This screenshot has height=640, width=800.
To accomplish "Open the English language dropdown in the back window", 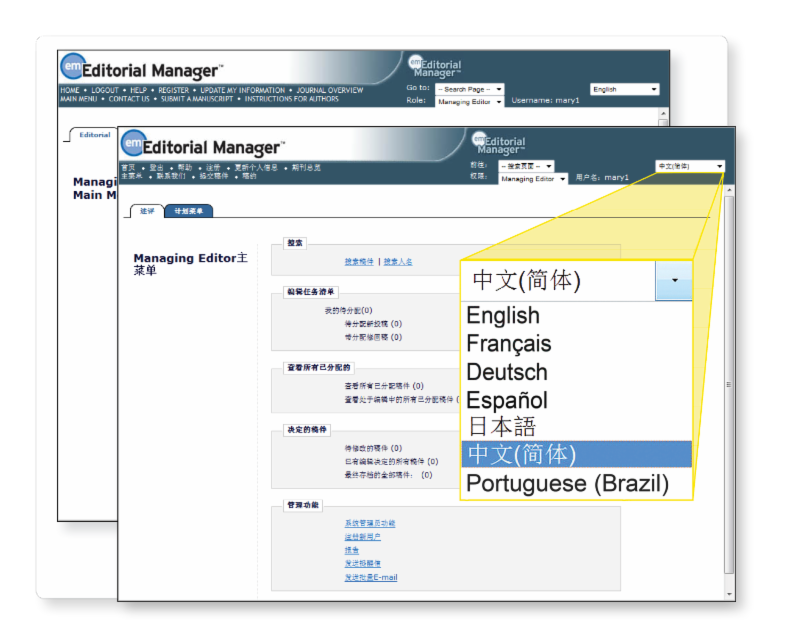I will point(625,89).
